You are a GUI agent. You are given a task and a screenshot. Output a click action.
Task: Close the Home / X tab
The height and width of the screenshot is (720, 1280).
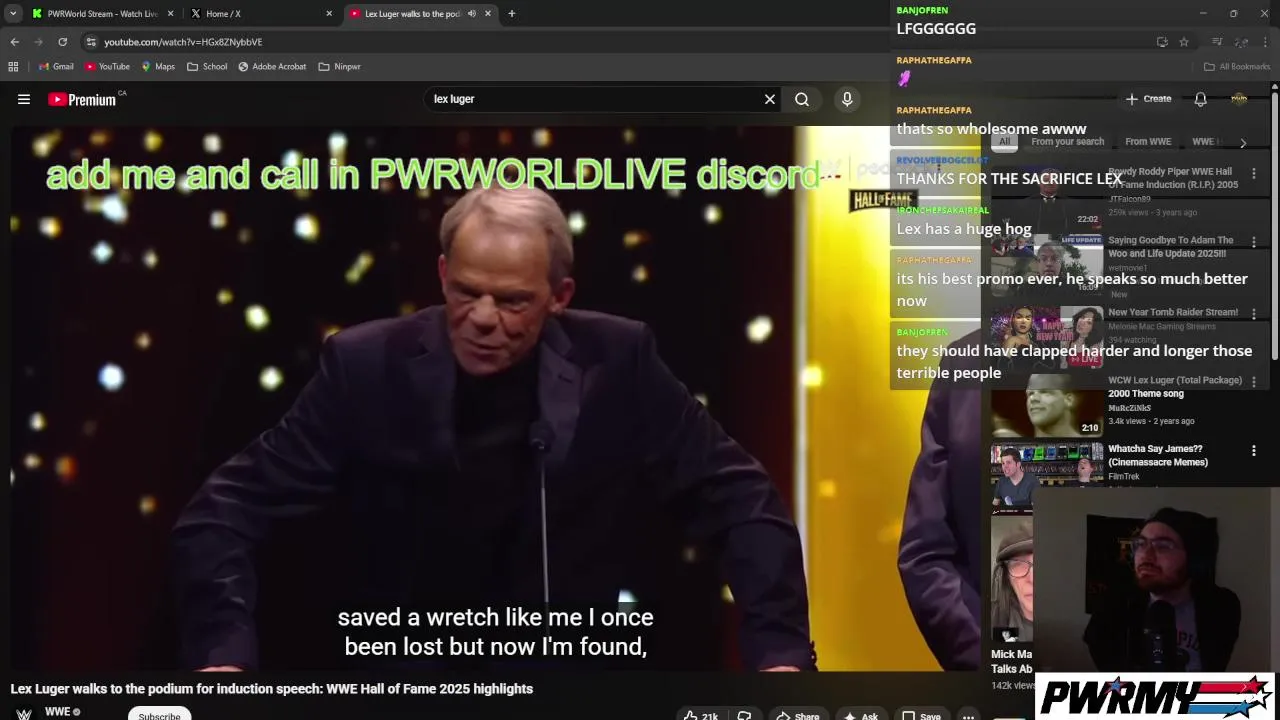[329, 14]
